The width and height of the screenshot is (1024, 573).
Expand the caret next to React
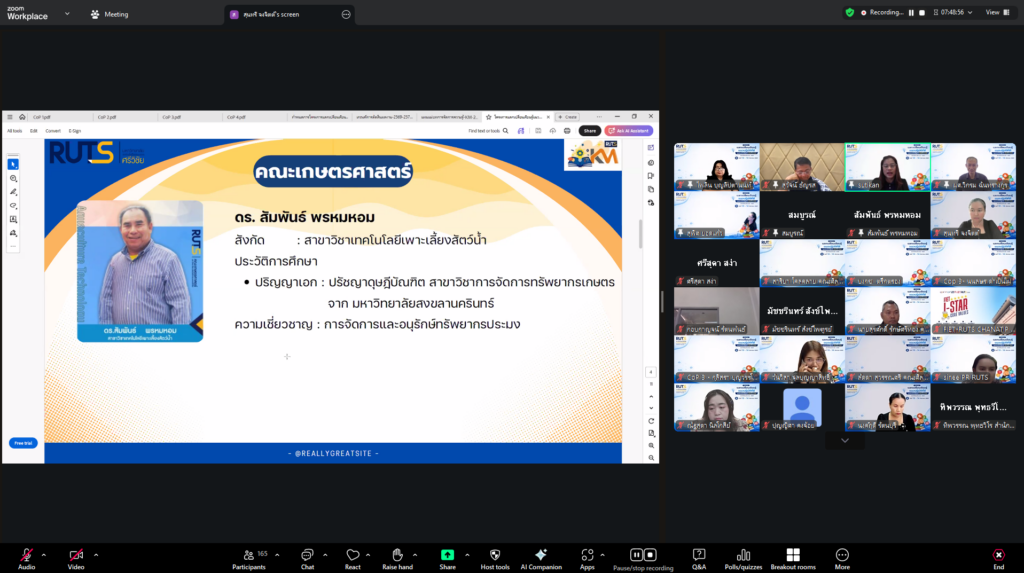coord(368,555)
